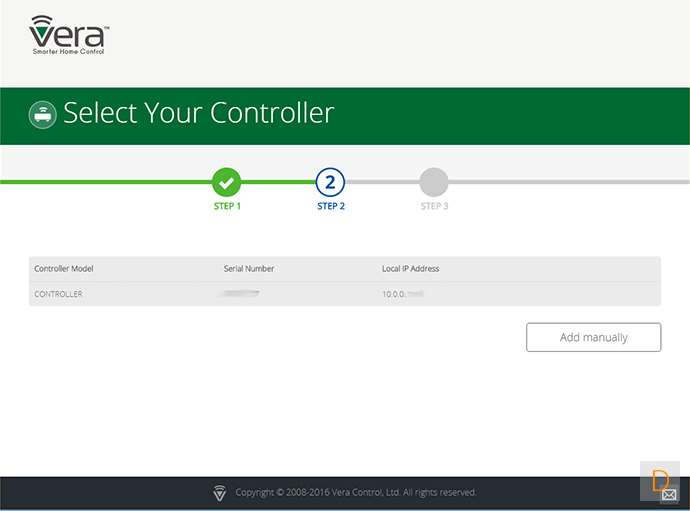Screen dimensions: 690x511
Task: Click the STEP 3 label
Action: [434, 206]
